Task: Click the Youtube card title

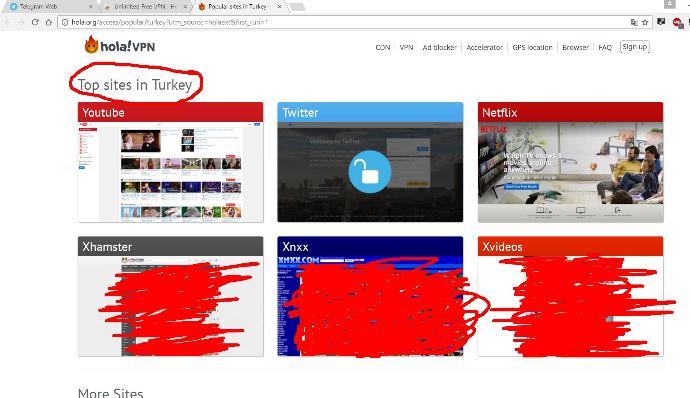Action: [x=103, y=113]
